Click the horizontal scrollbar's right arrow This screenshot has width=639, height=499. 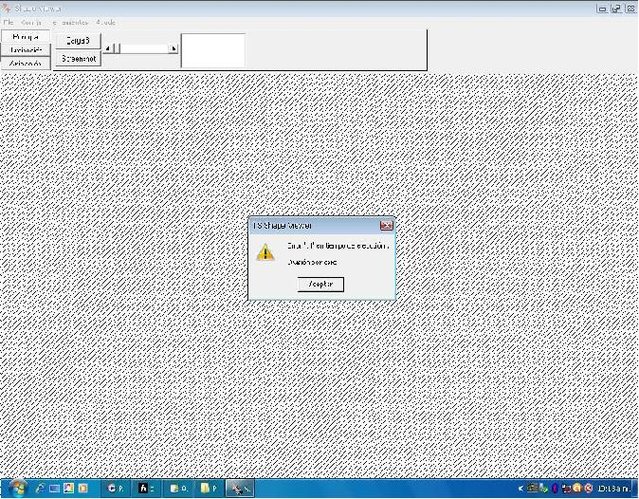[x=174, y=48]
